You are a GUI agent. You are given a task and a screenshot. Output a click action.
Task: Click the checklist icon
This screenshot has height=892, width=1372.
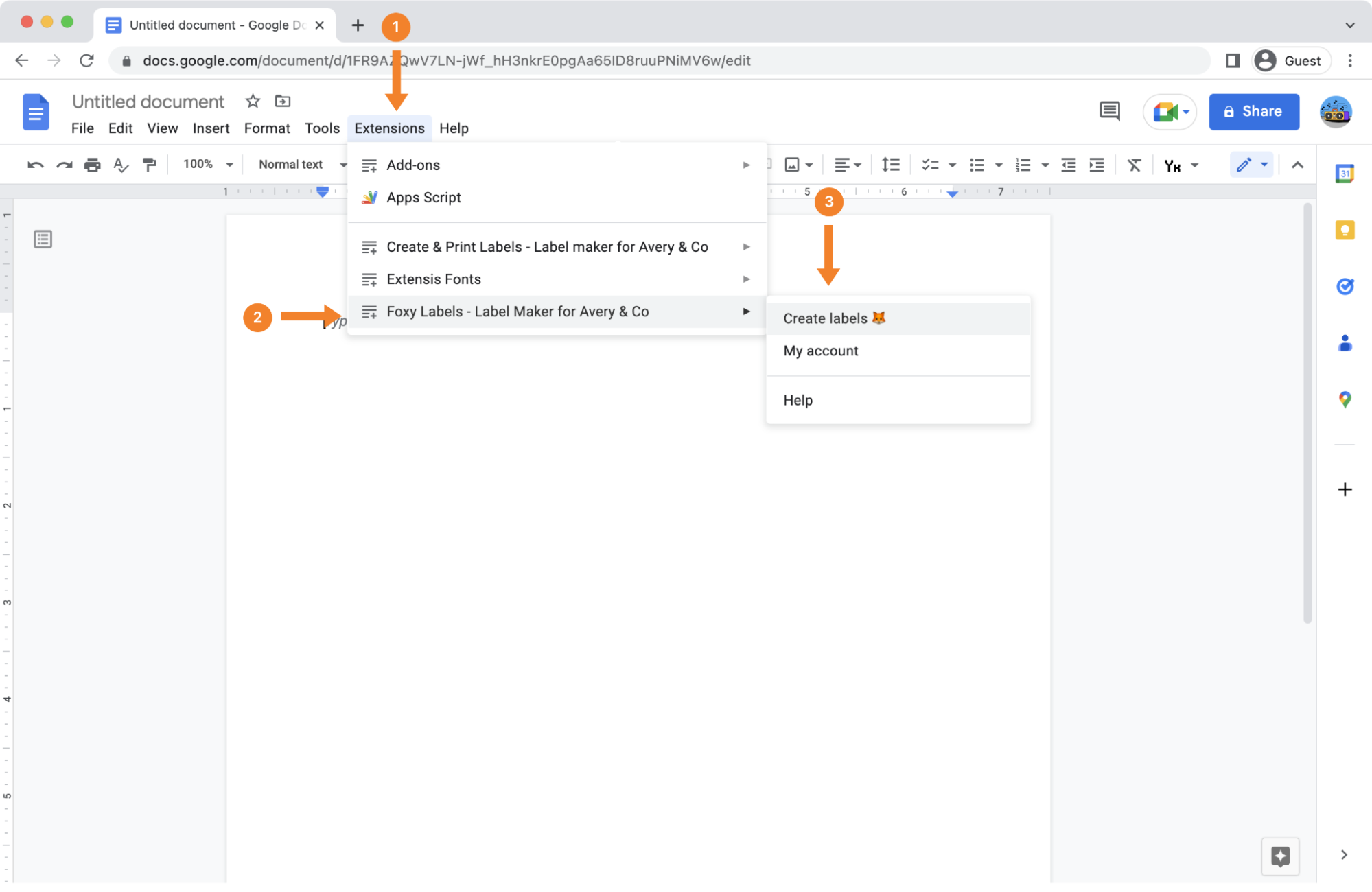point(930,165)
